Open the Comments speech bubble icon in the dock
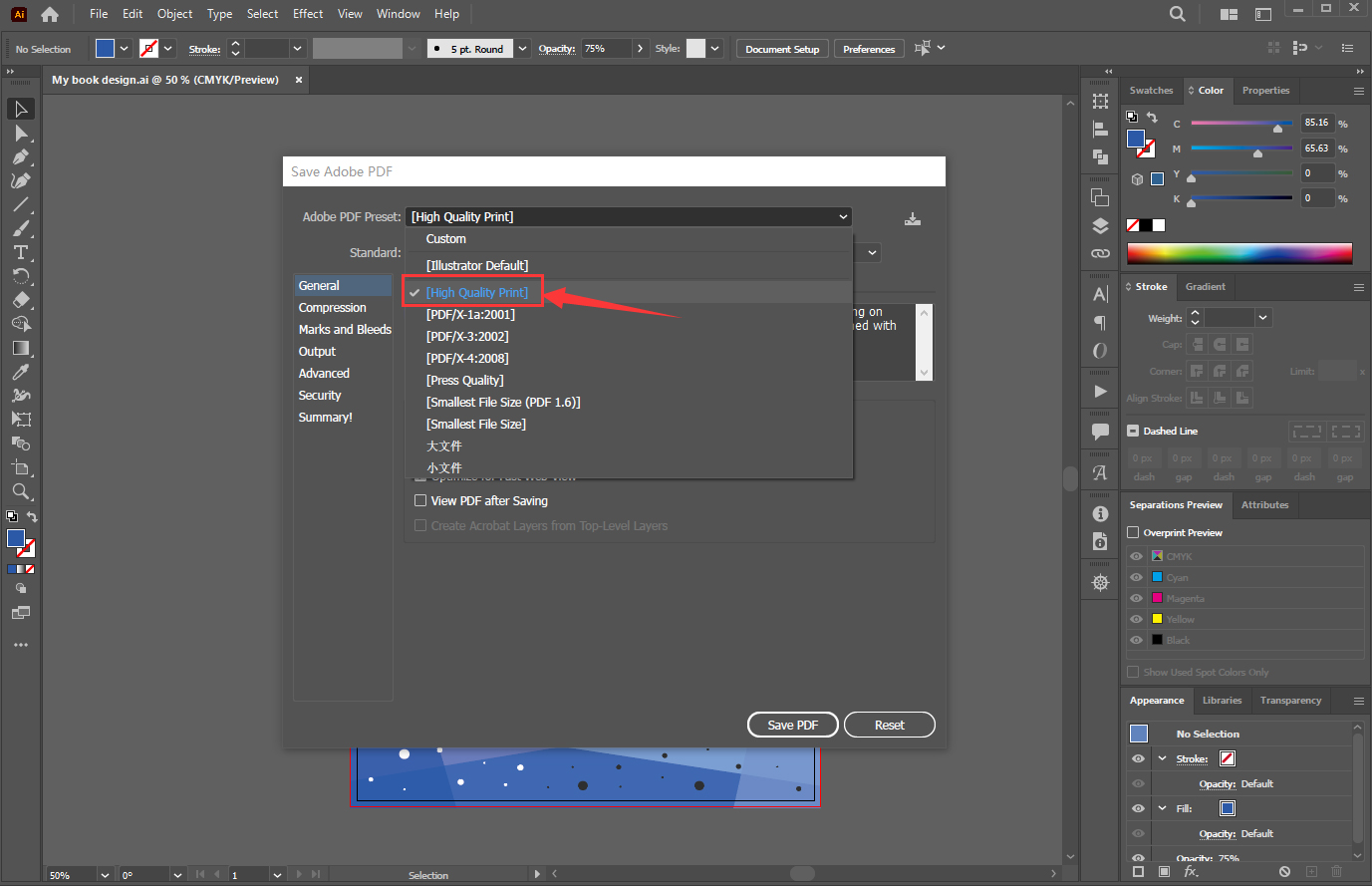Screen dimensions: 1372x887 1100,432
